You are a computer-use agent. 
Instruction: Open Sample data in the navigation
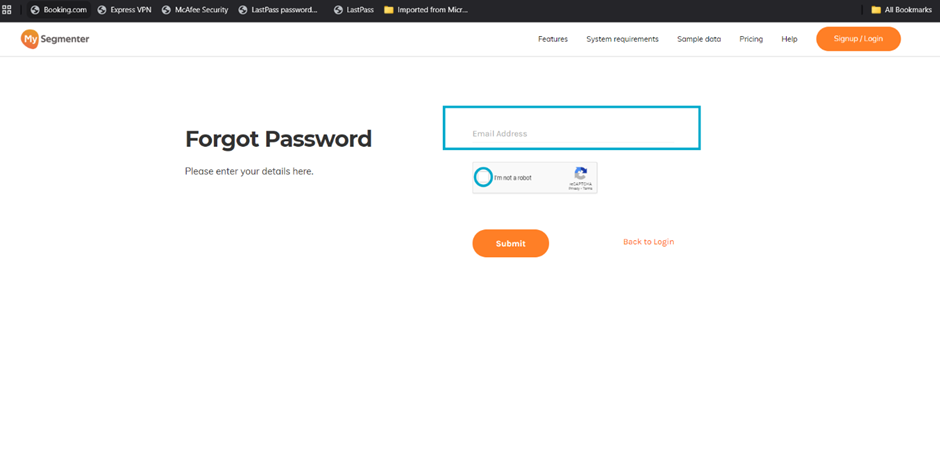tap(699, 39)
